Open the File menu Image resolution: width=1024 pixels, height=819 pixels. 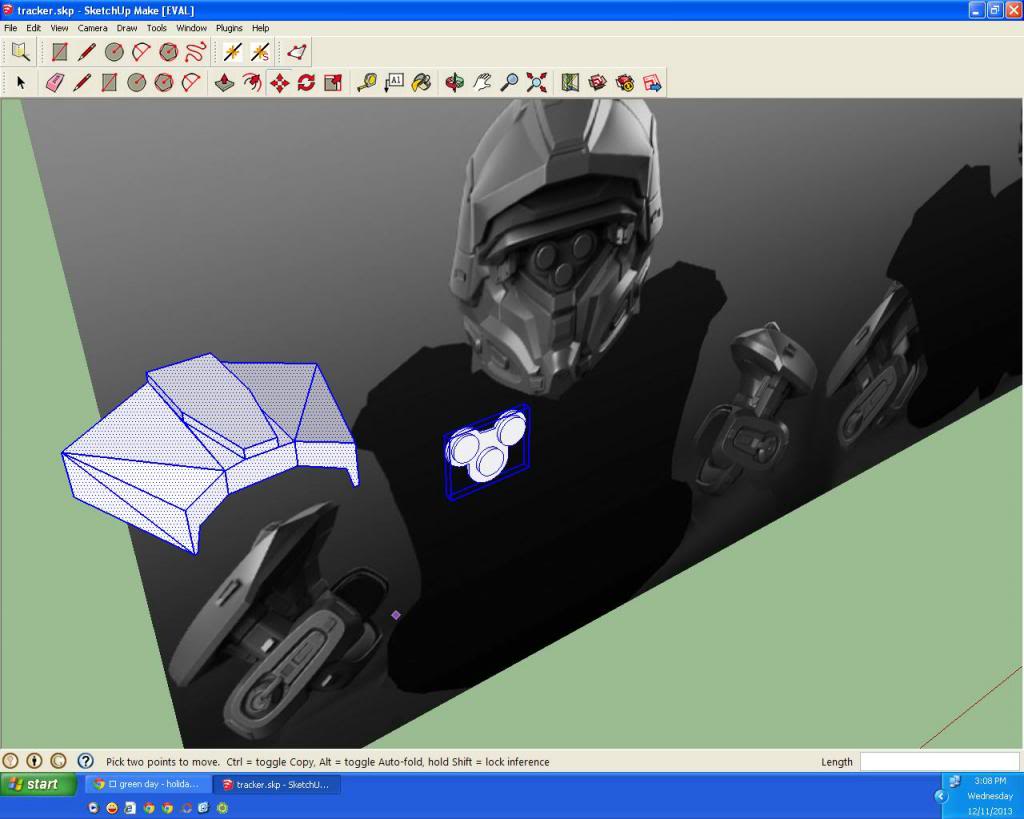(10, 28)
